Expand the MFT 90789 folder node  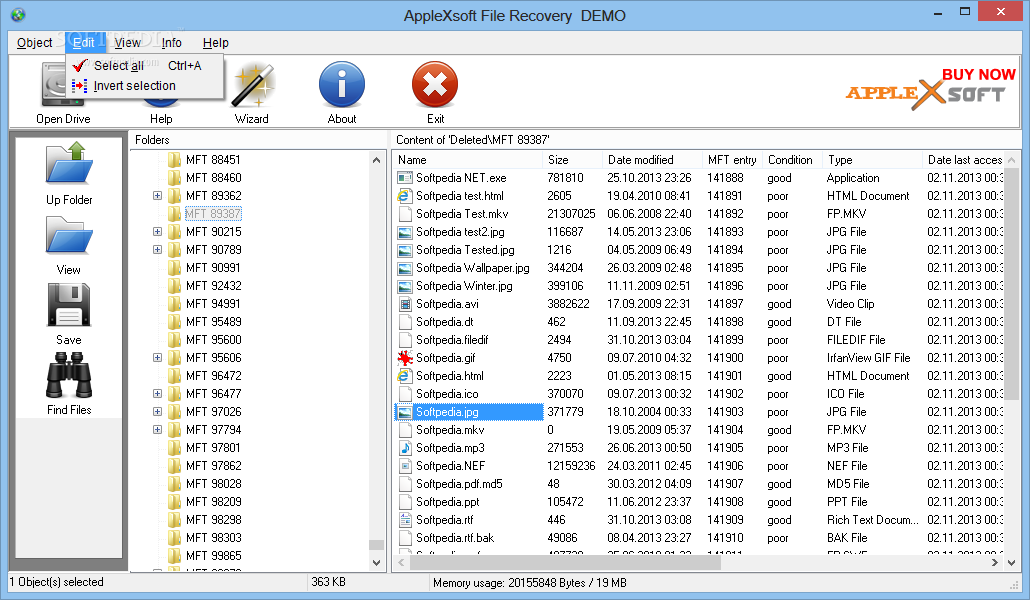(157, 250)
